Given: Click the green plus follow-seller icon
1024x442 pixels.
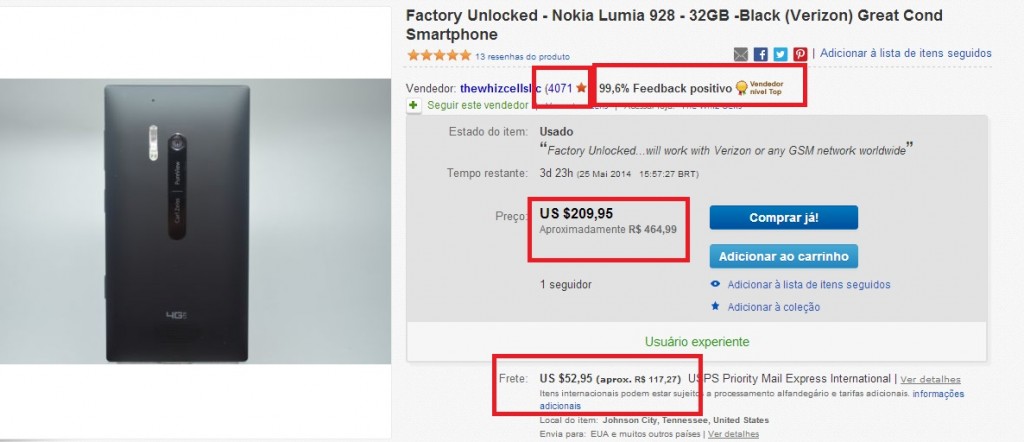Looking at the screenshot, I should 413,105.
